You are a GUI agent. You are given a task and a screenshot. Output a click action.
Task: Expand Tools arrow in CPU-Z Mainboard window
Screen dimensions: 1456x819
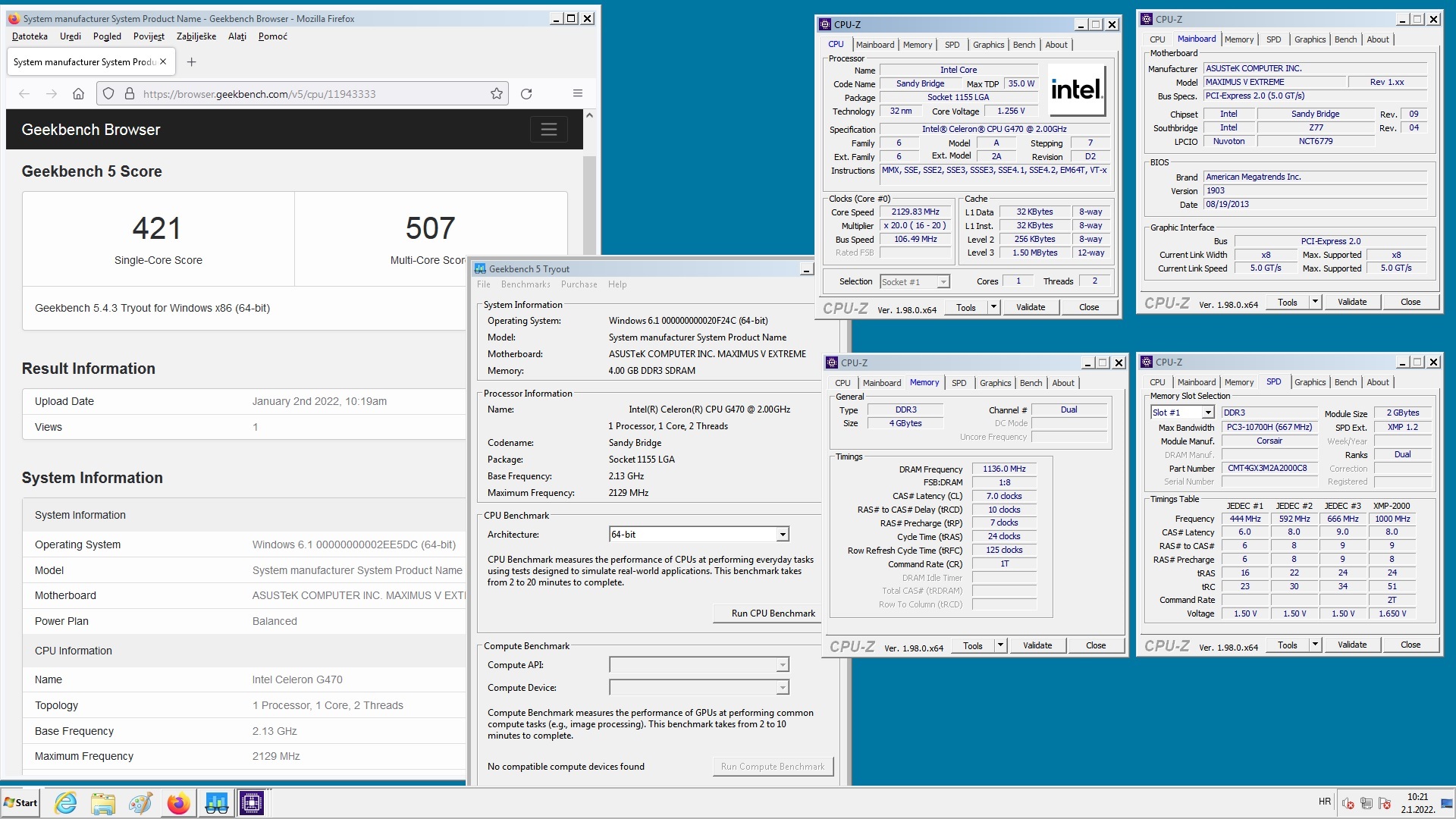click(1315, 302)
